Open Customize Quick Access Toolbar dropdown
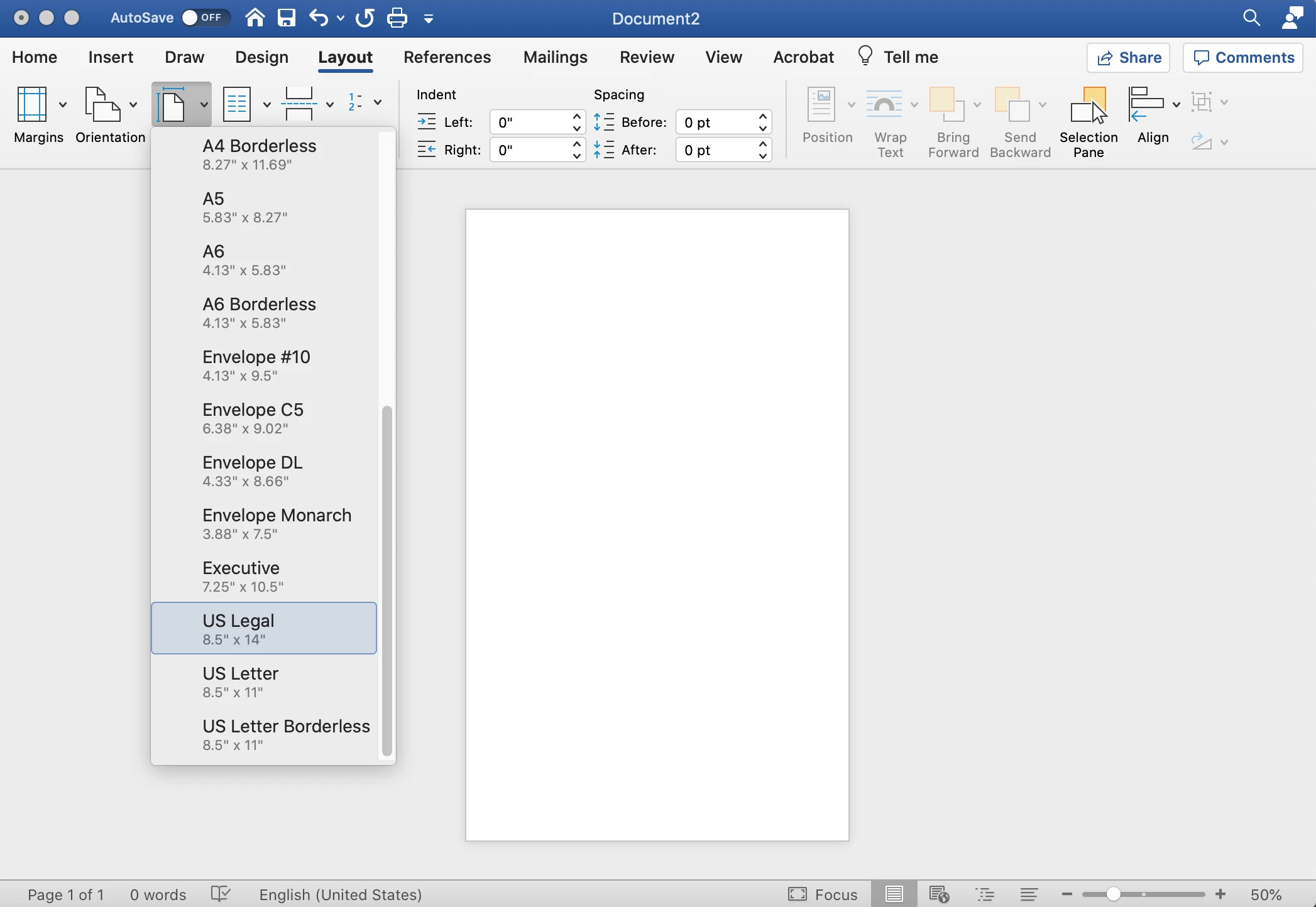The height and width of the screenshot is (907, 1316). [x=429, y=19]
